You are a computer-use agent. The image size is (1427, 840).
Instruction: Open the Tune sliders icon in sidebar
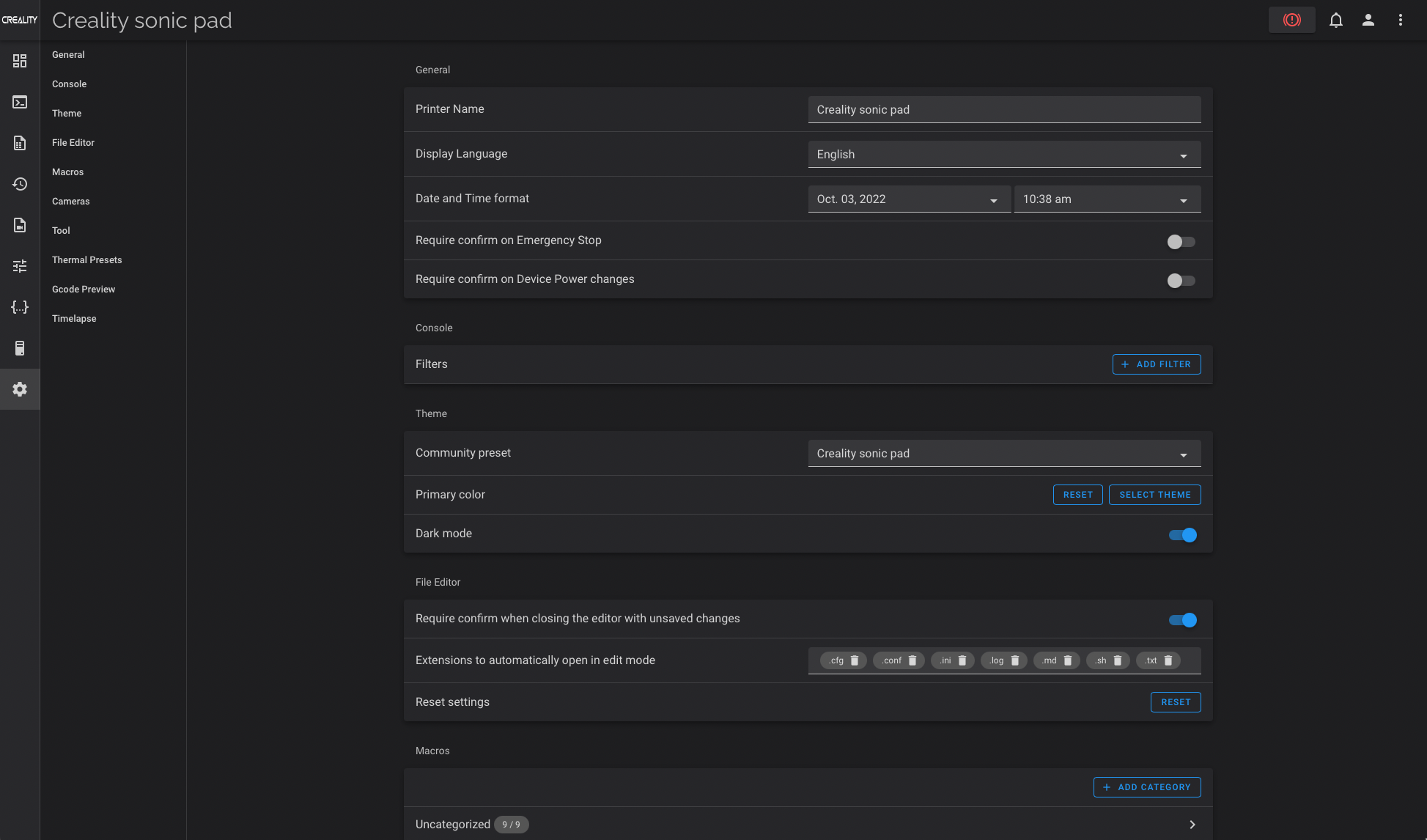pyautogui.click(x=20, y=266)
